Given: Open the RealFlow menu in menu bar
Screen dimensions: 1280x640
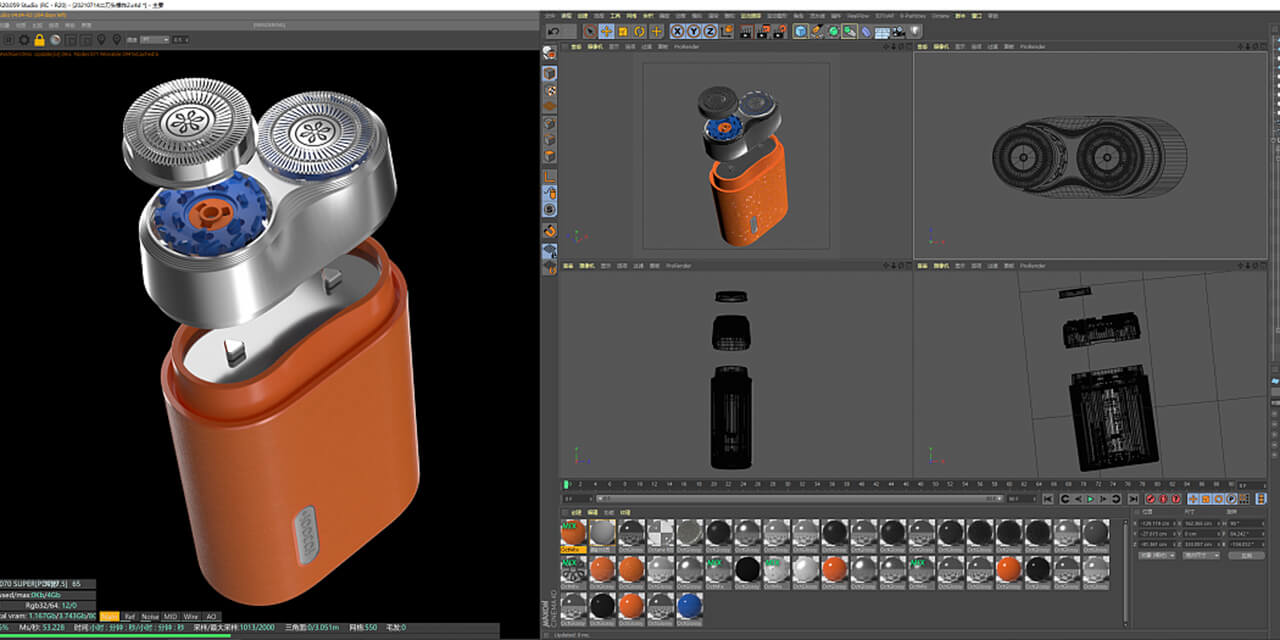Looking at the screenshot, I should pyautogui.click(x=857, y=16).
